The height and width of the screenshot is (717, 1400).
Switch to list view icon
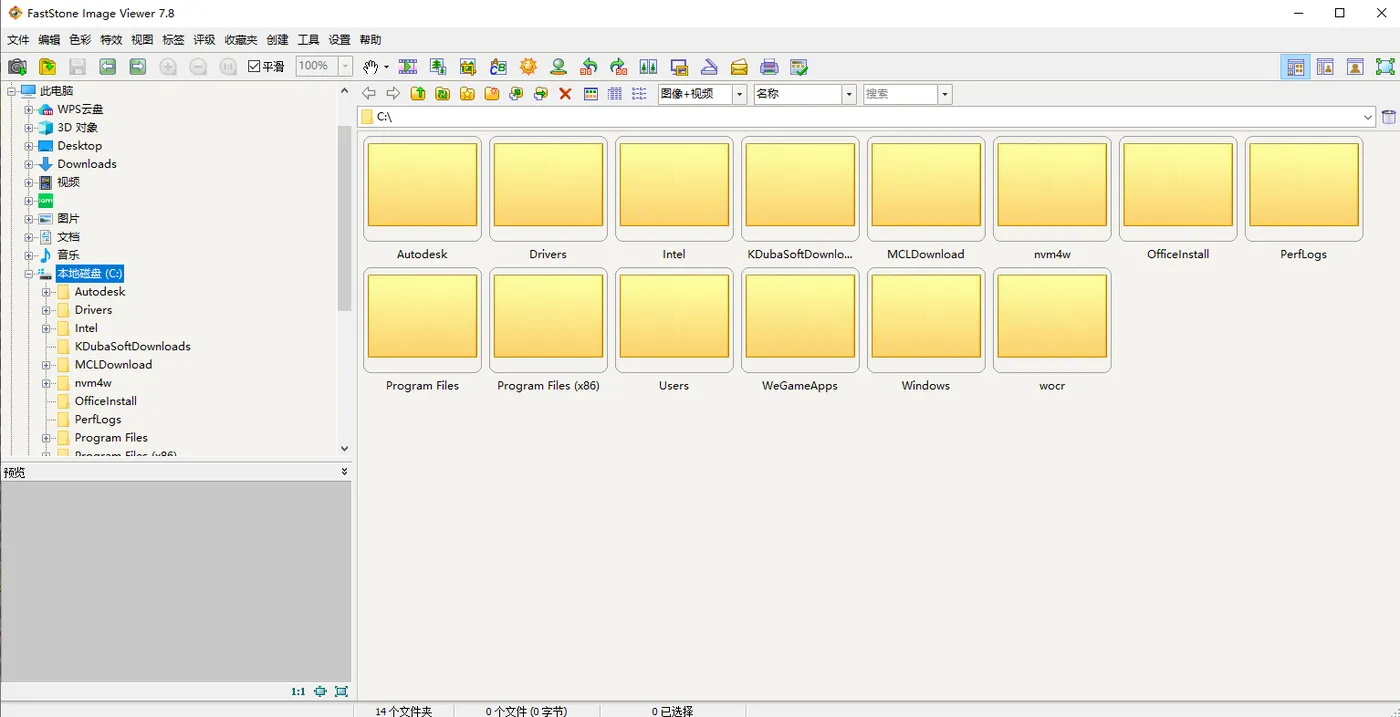[x=639, y=94]
